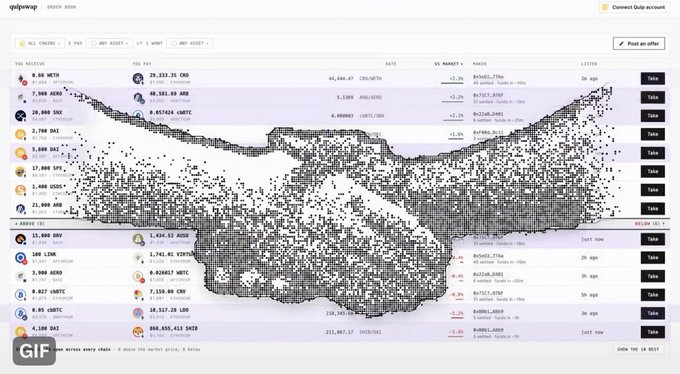Viewport: 680px width, 374px height.
Task: Take the 15,000 DRV offer
Action: click(x=653, y=239)
